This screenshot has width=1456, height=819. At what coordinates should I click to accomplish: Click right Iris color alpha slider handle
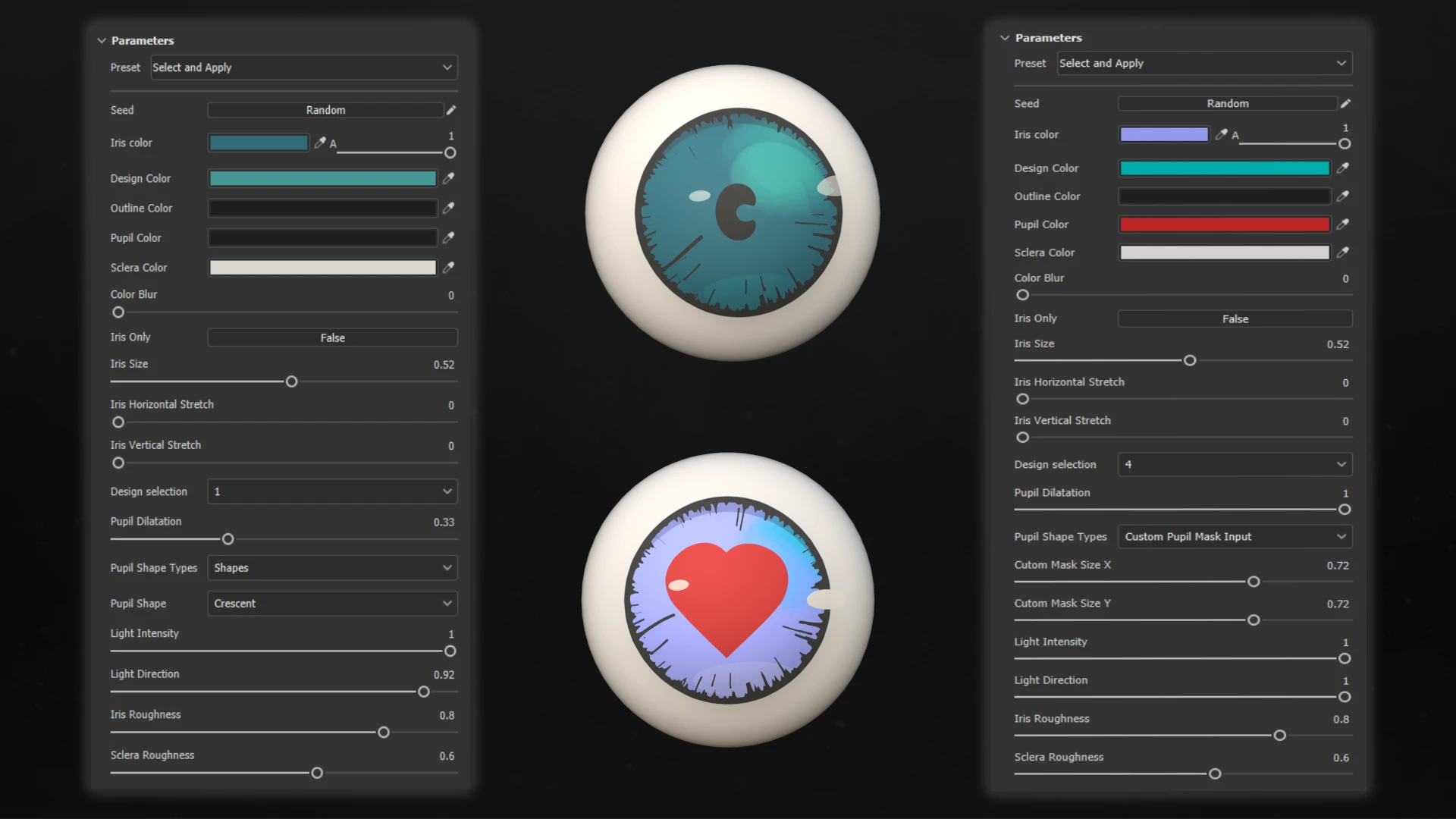click(x=1345, y=144)
